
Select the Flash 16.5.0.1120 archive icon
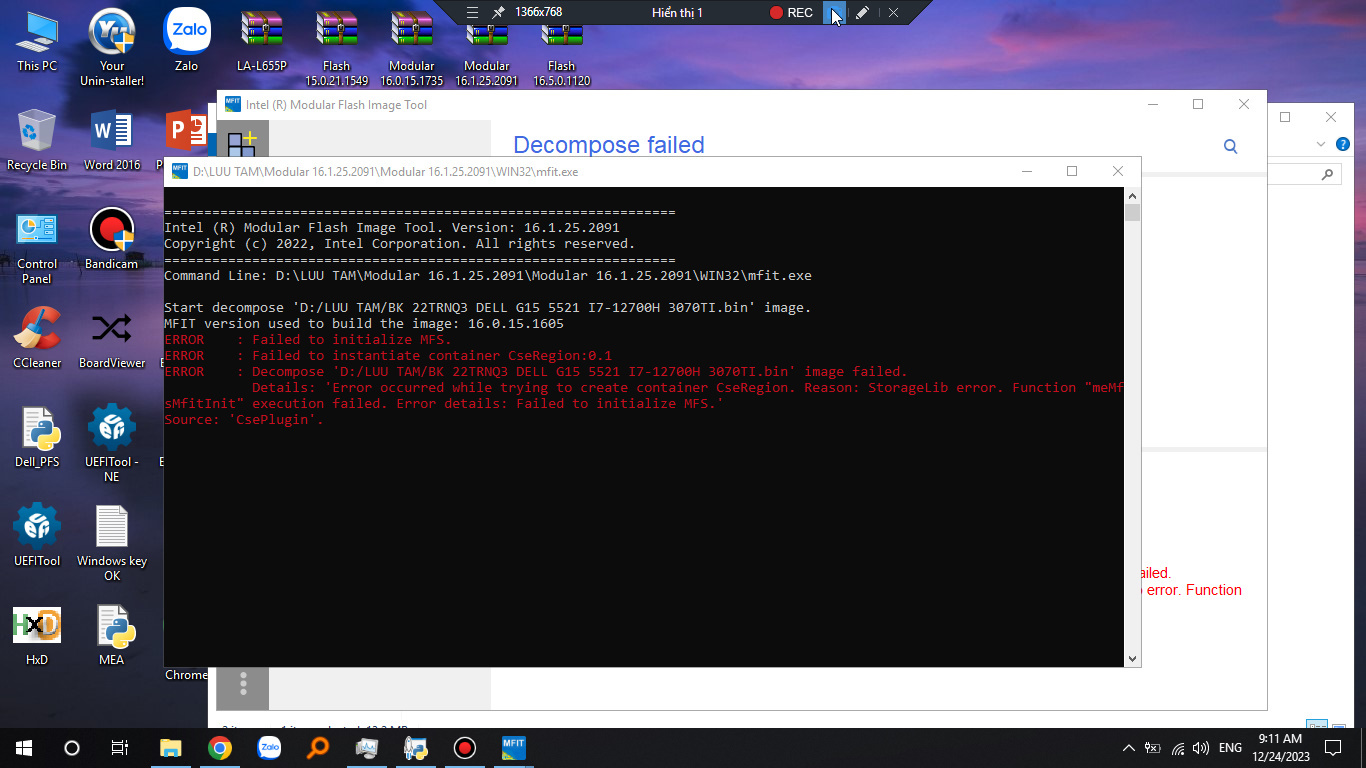(x=562, y=47)
